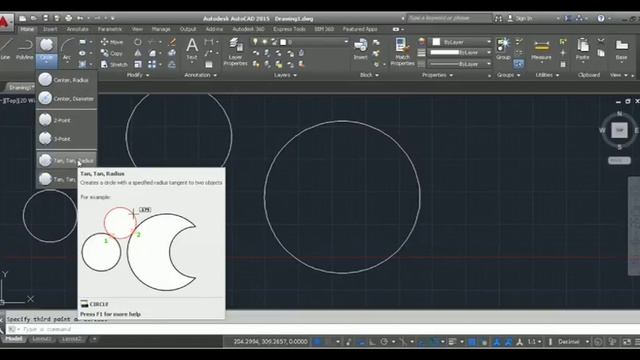
Task: Toggle the layer on/off lightbulb icon
Action: (256, 42)
